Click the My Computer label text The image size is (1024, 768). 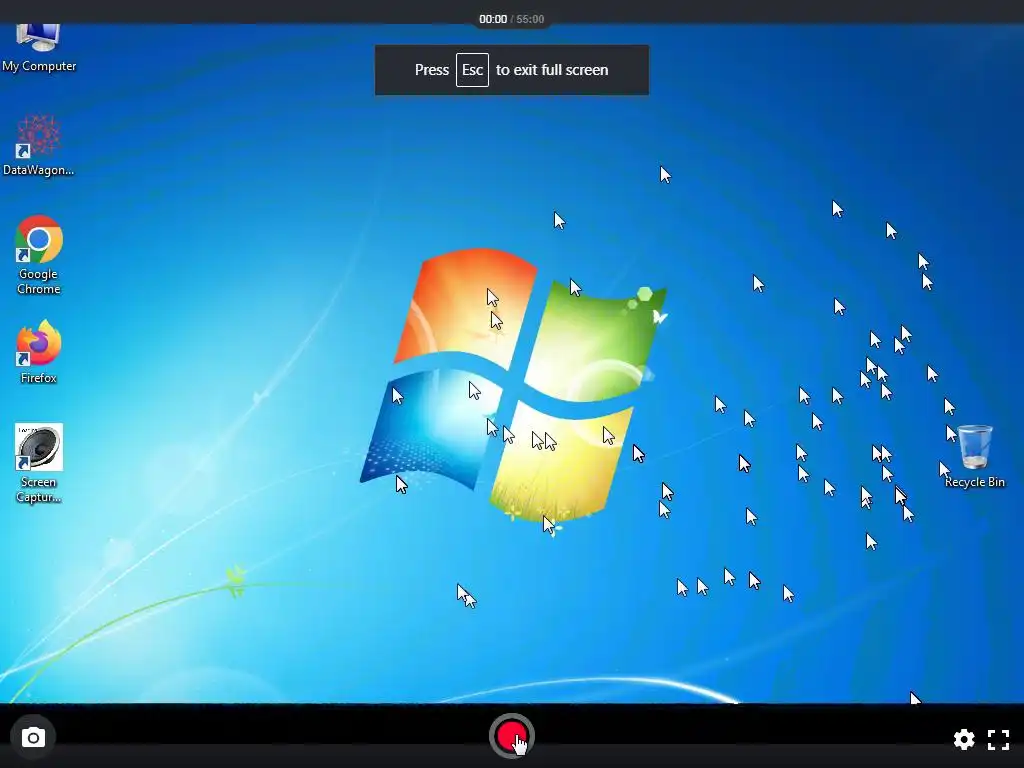(39, 66)
